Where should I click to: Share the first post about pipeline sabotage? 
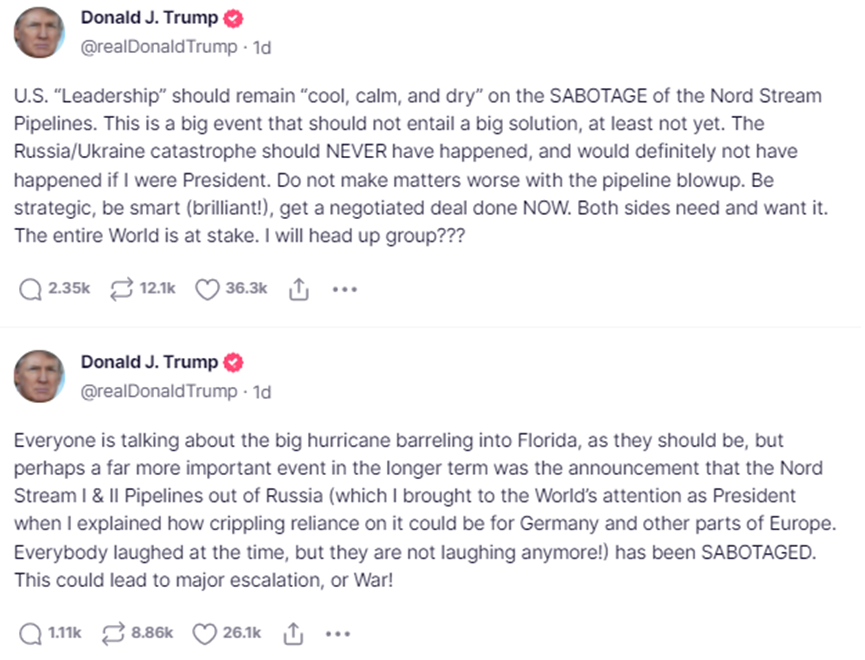click(x=297, y=289)
